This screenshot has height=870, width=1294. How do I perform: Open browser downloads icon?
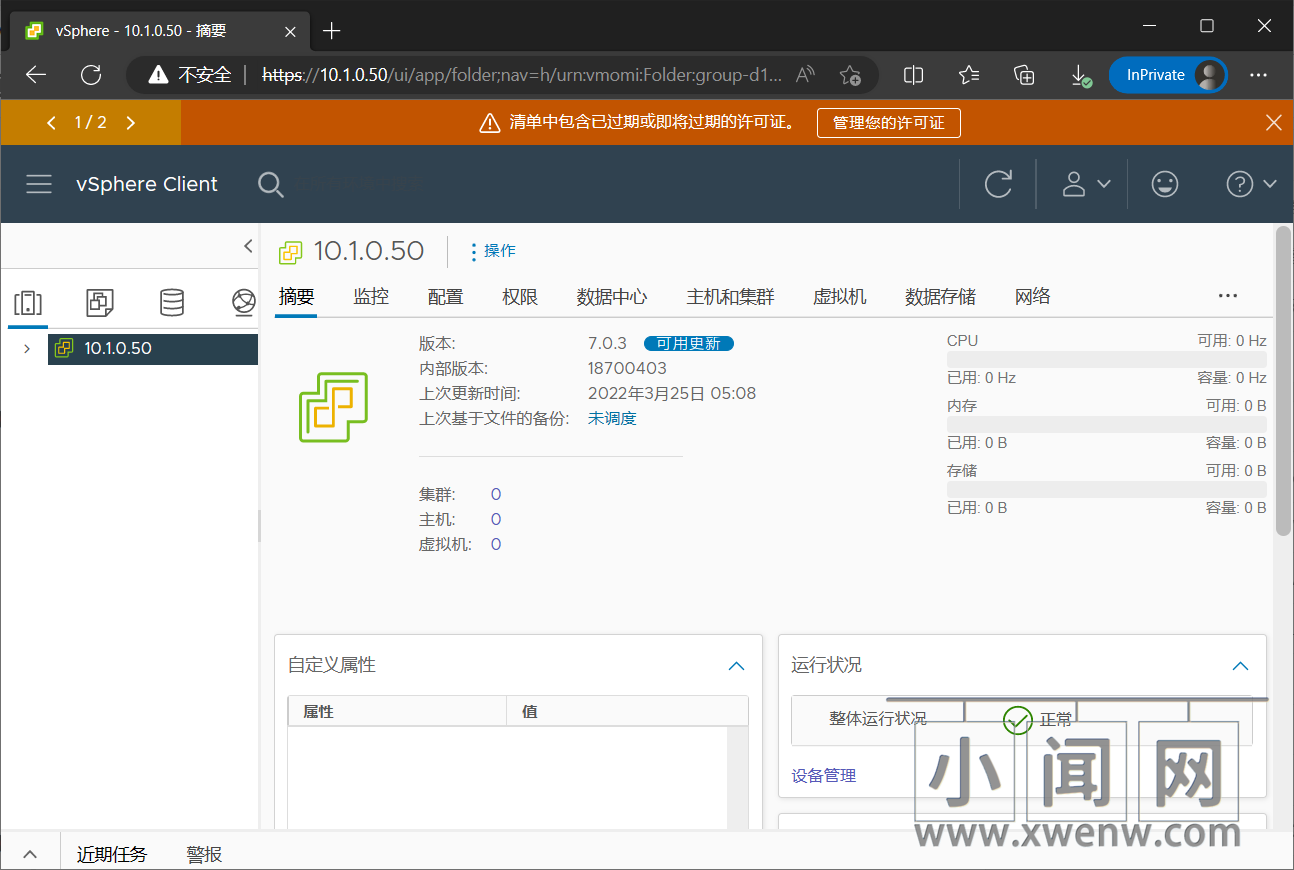(1080, 75)
